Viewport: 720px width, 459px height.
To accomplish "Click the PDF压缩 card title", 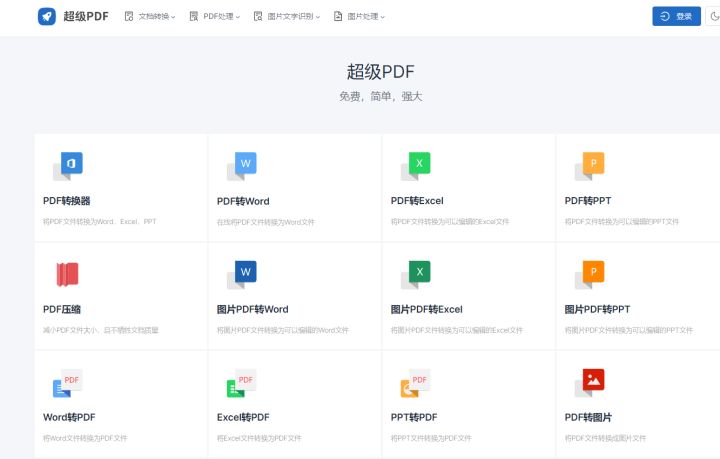I will pos(62,309).
